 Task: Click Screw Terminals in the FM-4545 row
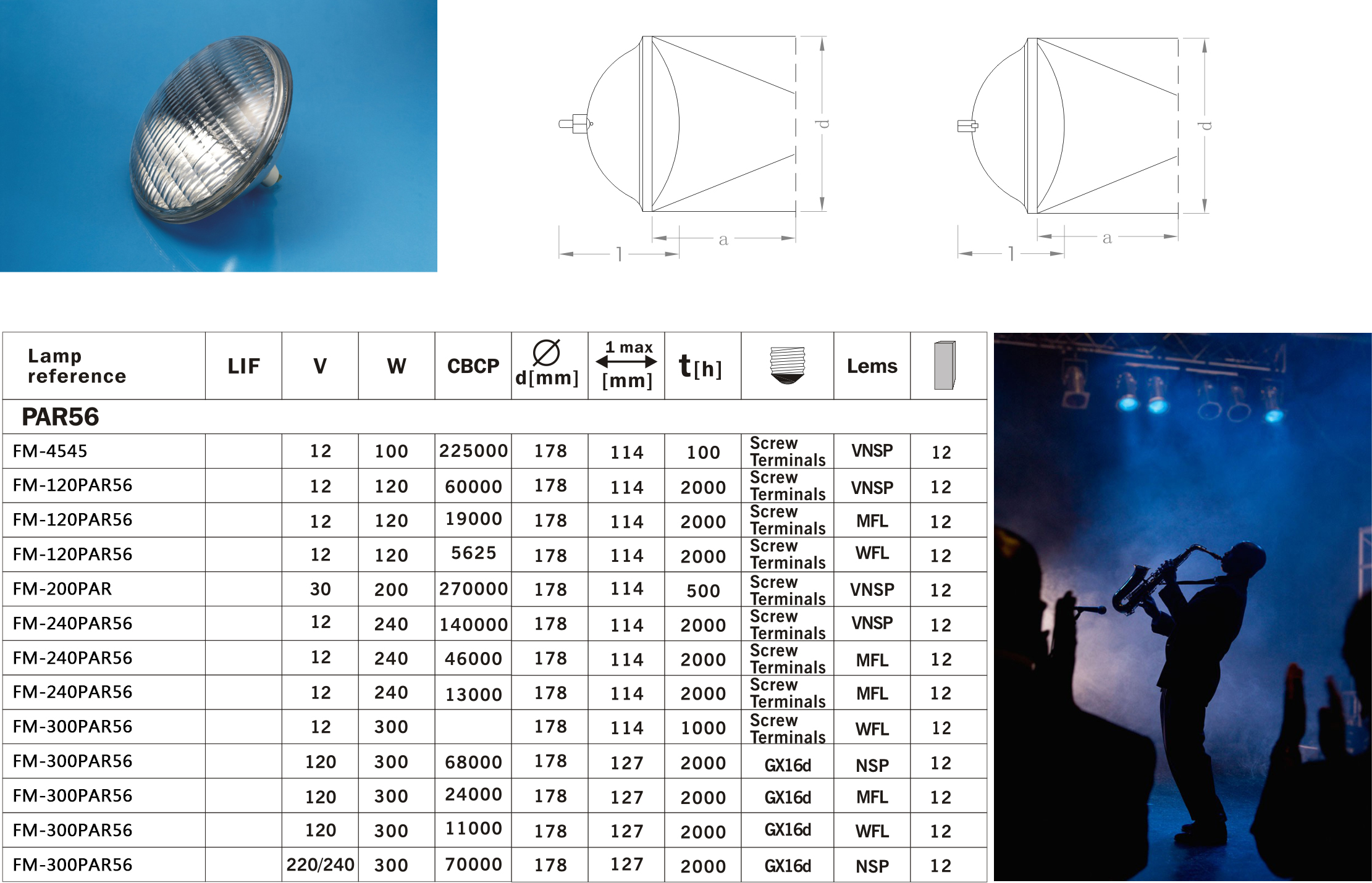click(788, 452)
